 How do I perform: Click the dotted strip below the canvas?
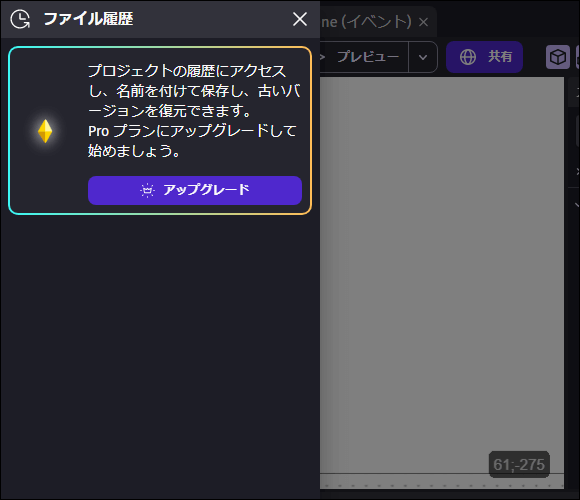click(442, 482)
